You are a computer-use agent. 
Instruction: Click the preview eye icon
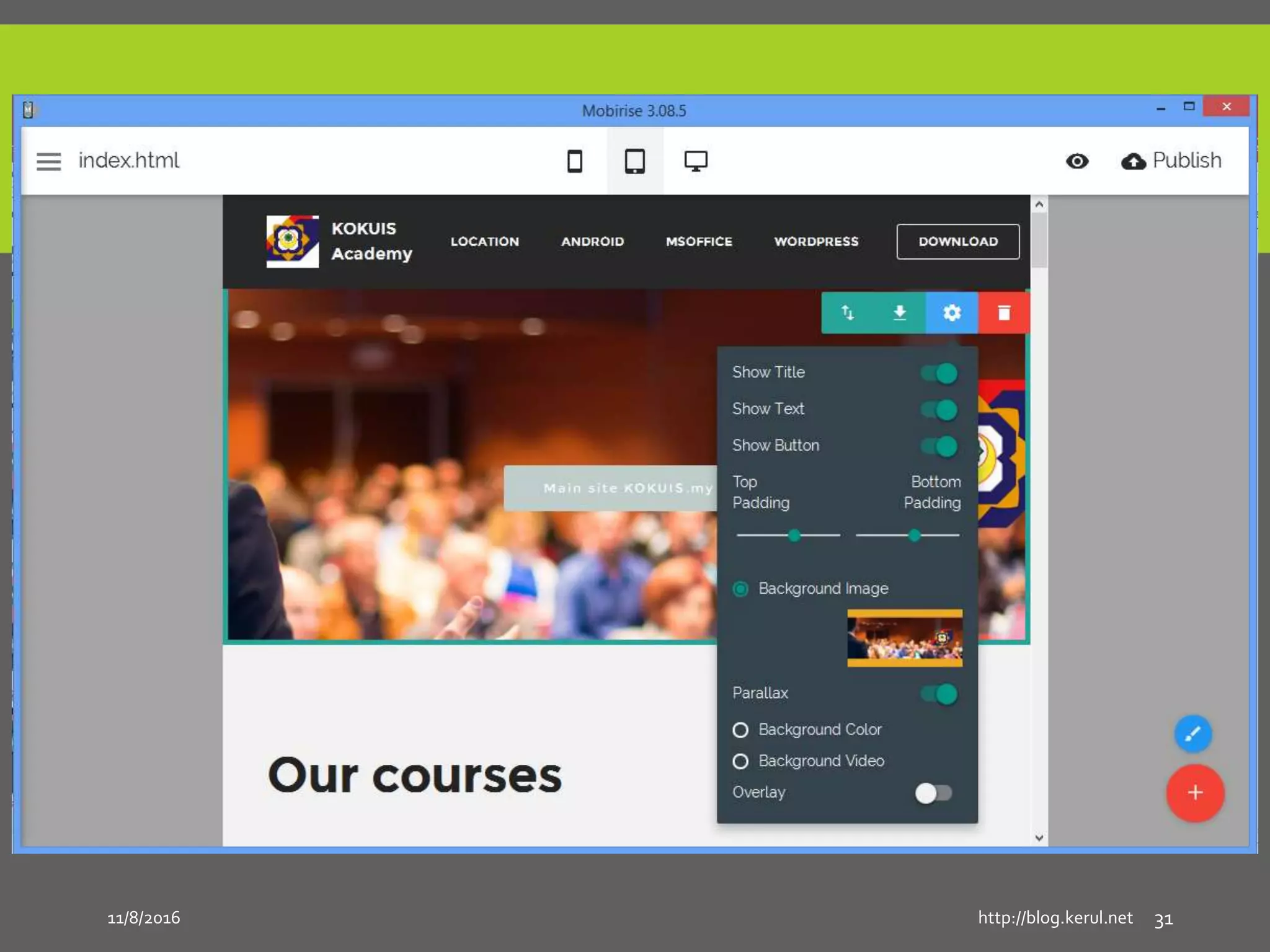point(1077,161)
